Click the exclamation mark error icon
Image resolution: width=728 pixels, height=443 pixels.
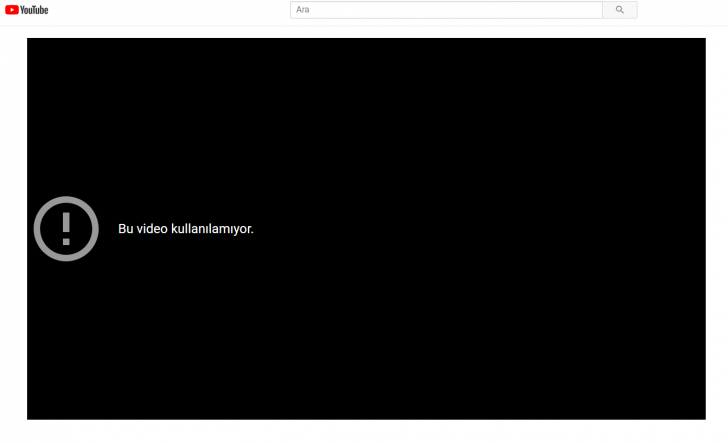(66, 229)
